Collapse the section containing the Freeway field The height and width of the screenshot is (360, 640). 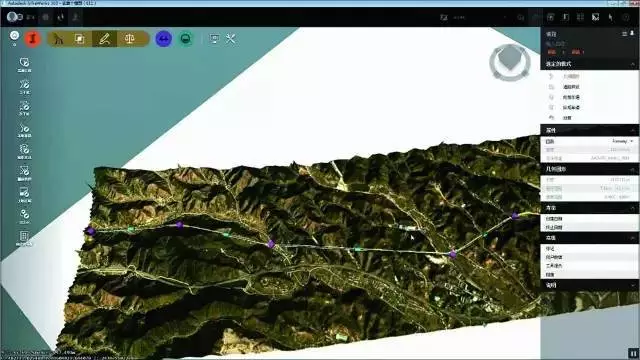[633, 130]
